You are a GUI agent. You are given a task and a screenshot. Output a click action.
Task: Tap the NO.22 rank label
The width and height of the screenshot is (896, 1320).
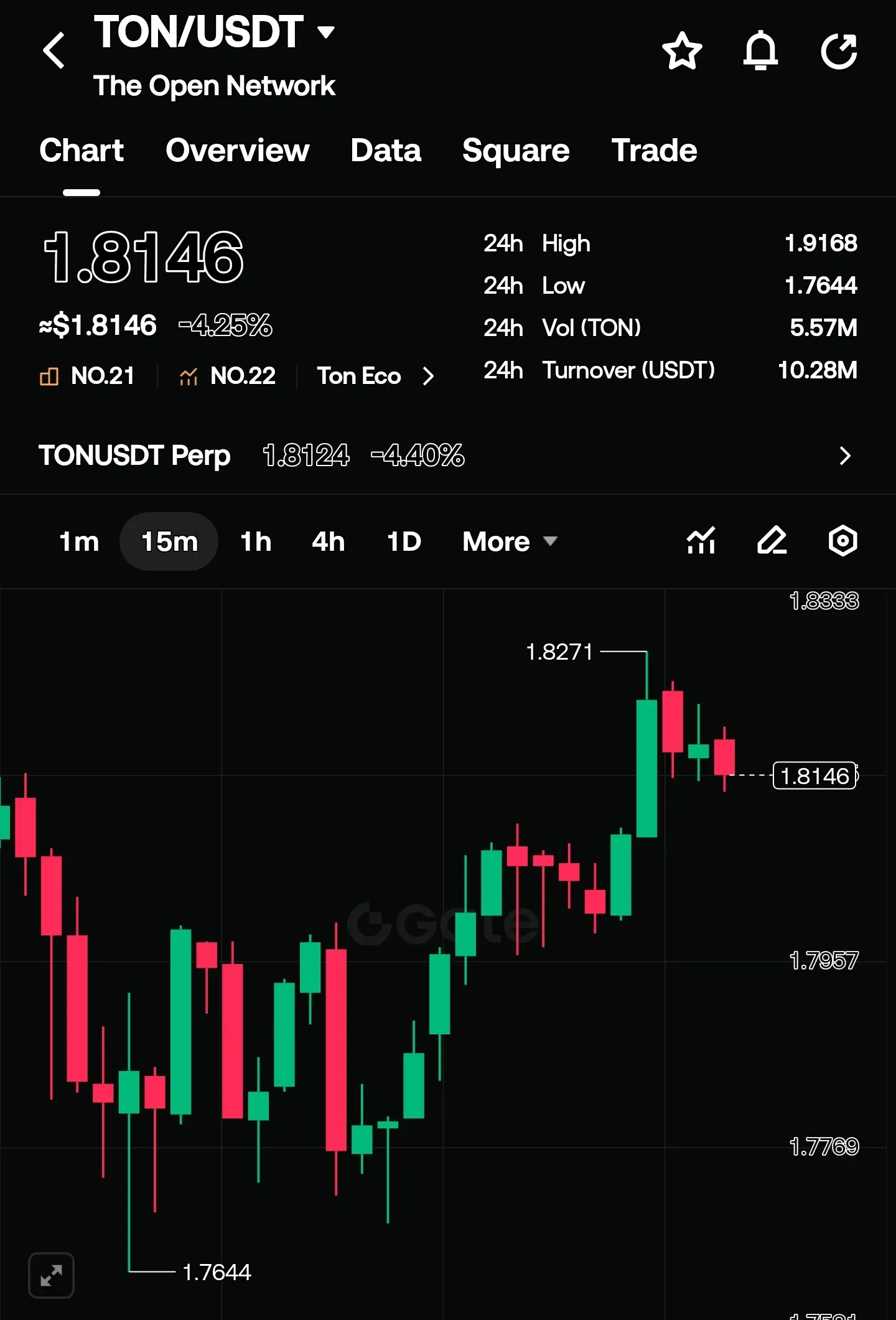(243, 376)
